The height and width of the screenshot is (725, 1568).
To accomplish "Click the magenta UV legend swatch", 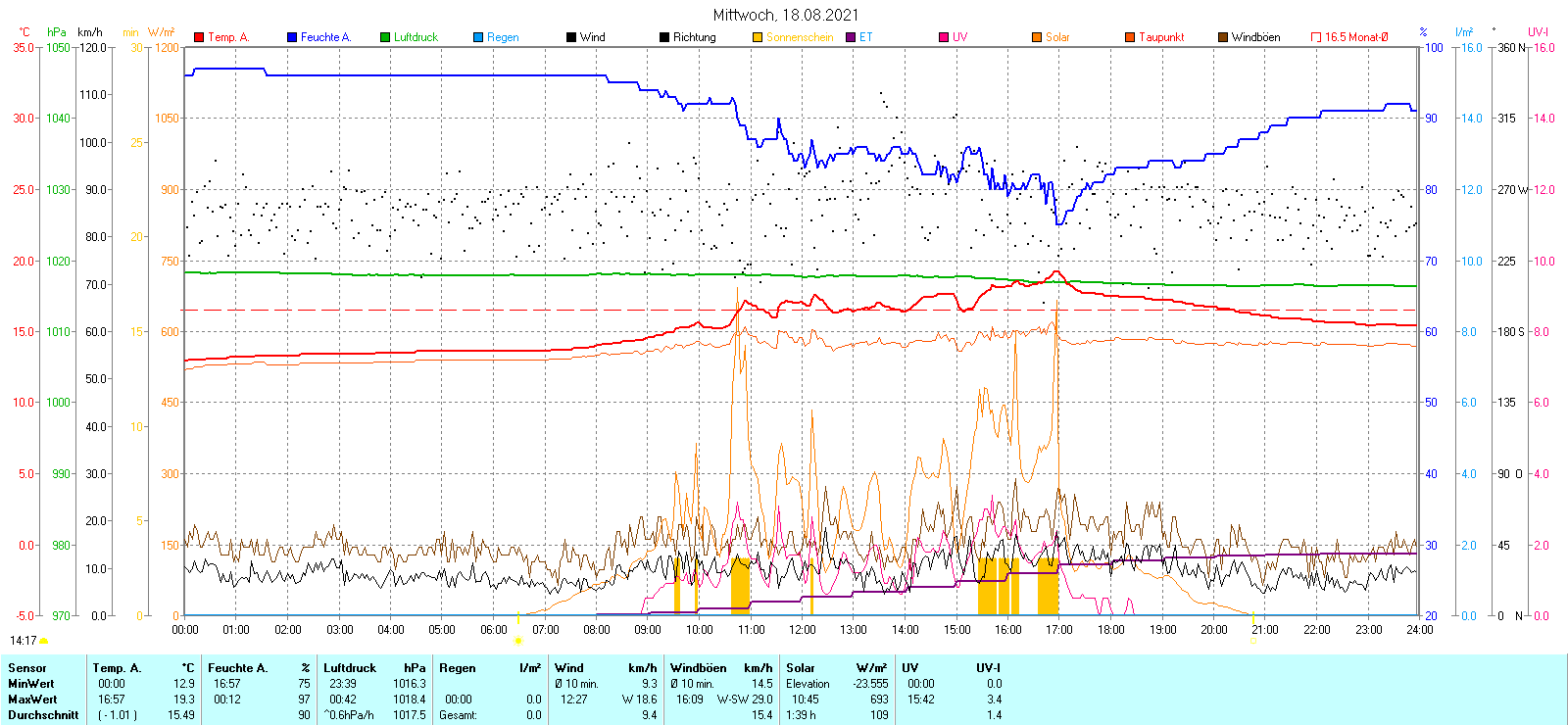I will [944, 37].
